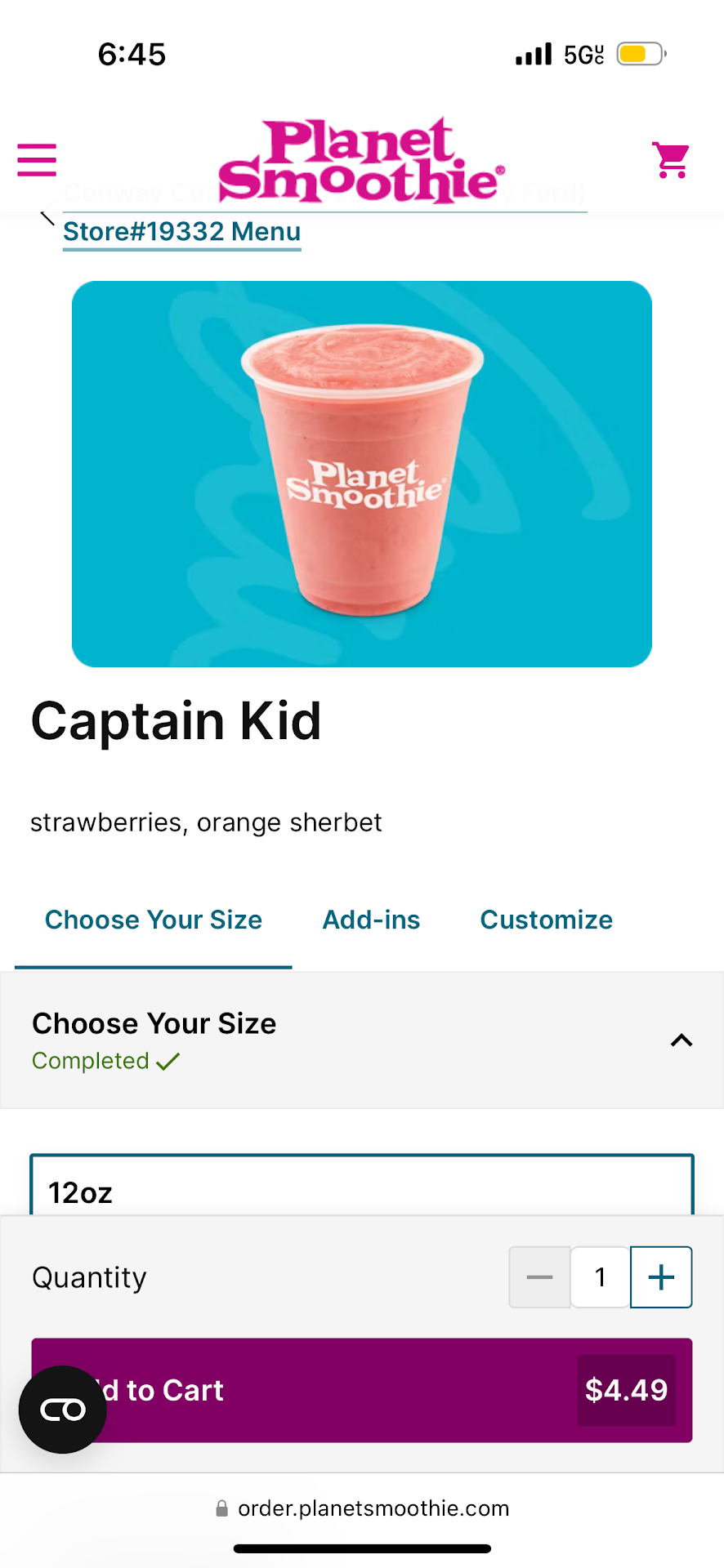The width and height of the screenshot is (724, 1568).
Task: Tap the lock icon by the URL
Action: tap(221, 1508)
